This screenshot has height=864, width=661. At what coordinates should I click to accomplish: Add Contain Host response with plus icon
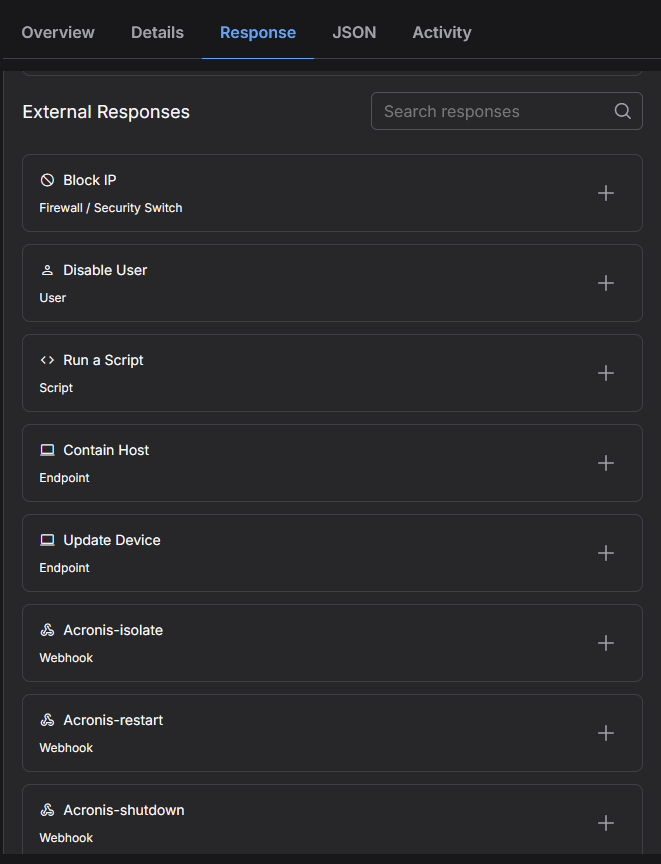(x=605, y=463)
